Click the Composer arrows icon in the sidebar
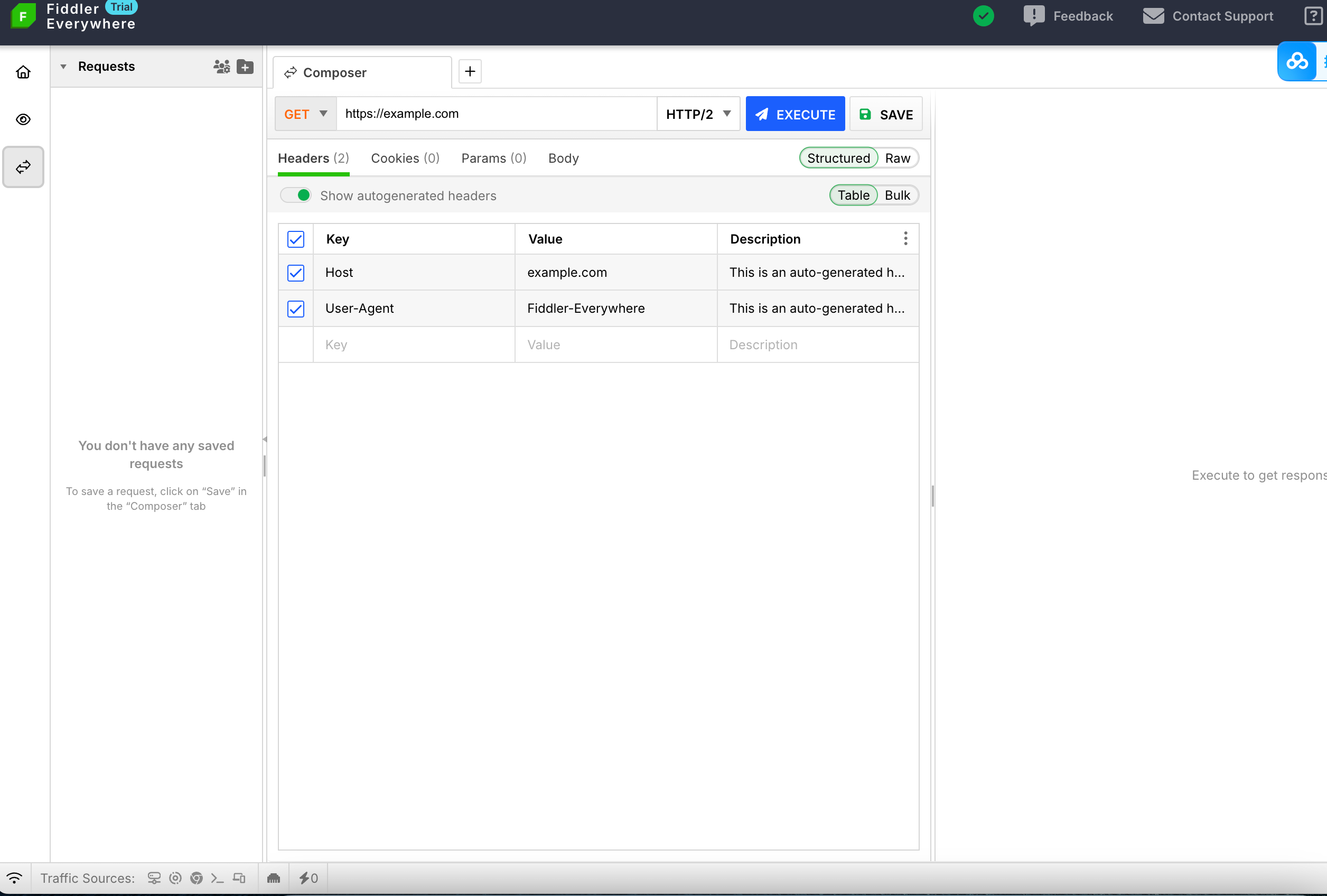This screenshot has height=896, width=1327. tap(23, 167)
